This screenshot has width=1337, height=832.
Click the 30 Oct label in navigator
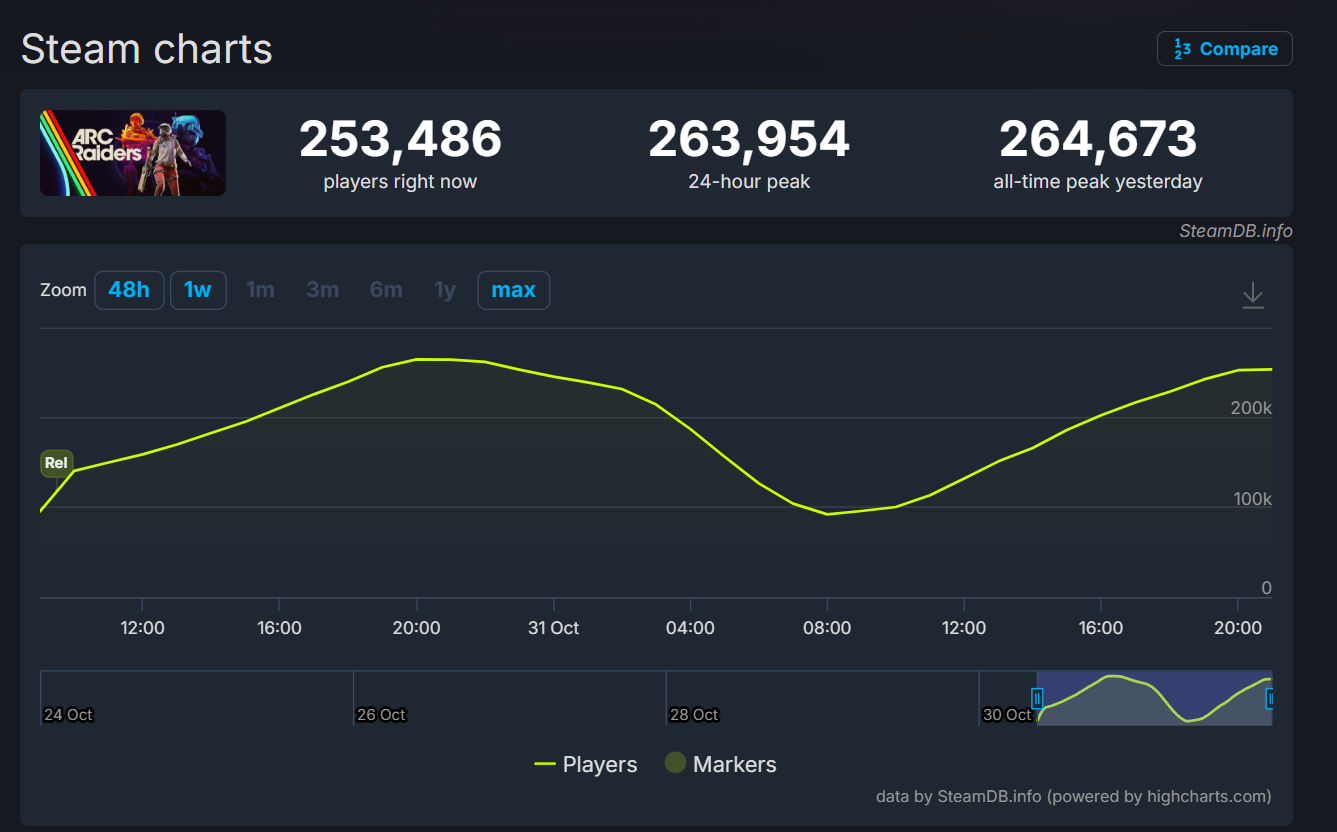pyautogui.click(x=1007, y=715)
